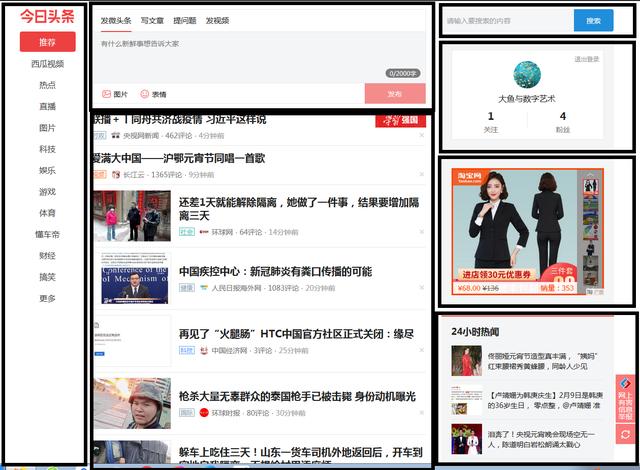Viewport: 640px width, 470px height.
Task: Dismiss the 环球时报 article with its X
Action: (422, 412)
